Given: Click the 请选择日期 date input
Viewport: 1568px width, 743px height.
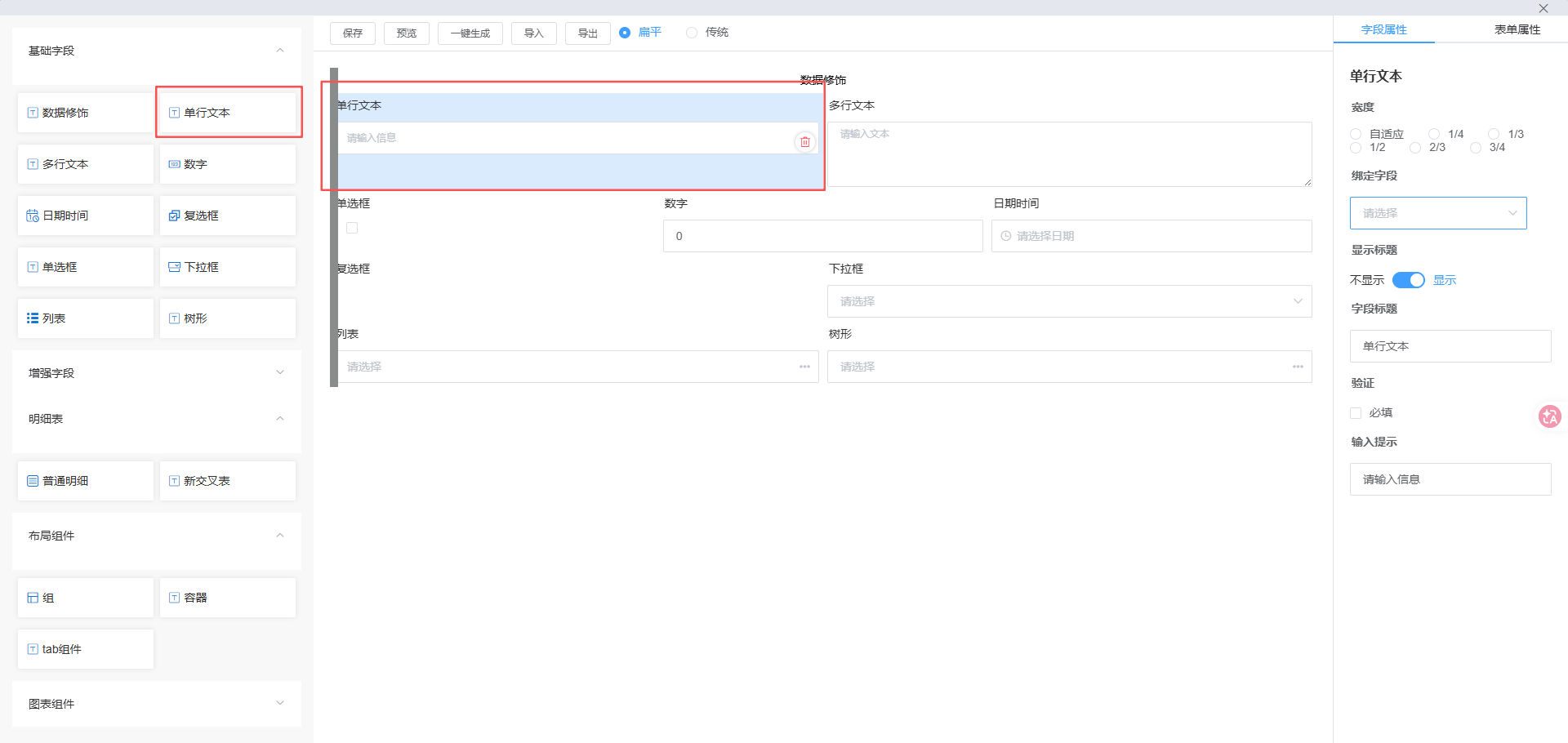Looking at the screenshot, I should [1151, 236].
